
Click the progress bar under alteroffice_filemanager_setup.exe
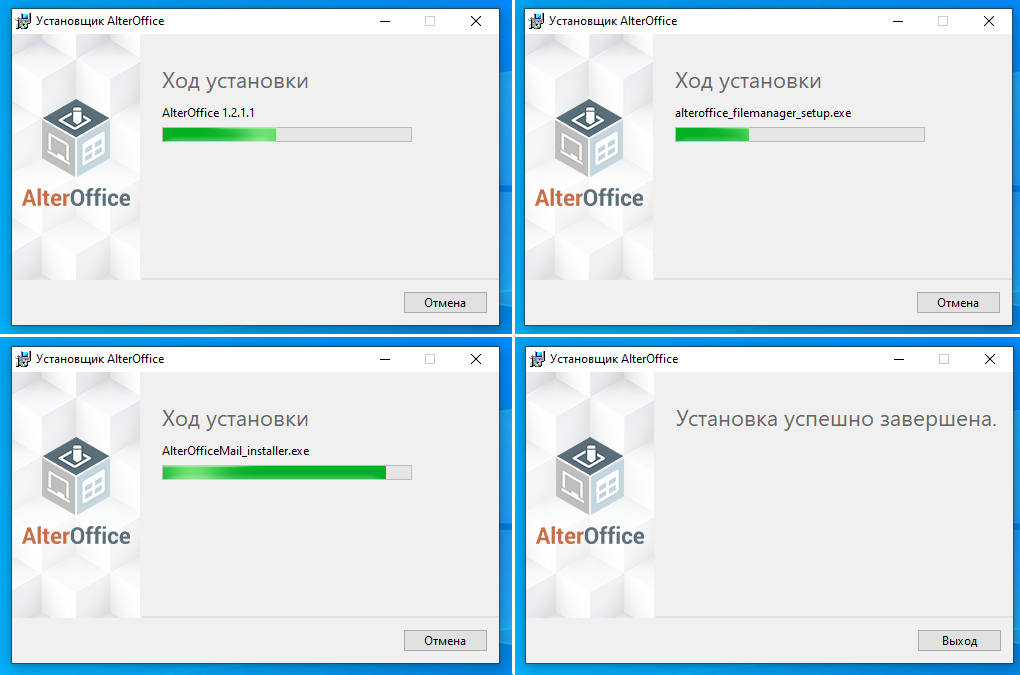(x=799, y=135)
